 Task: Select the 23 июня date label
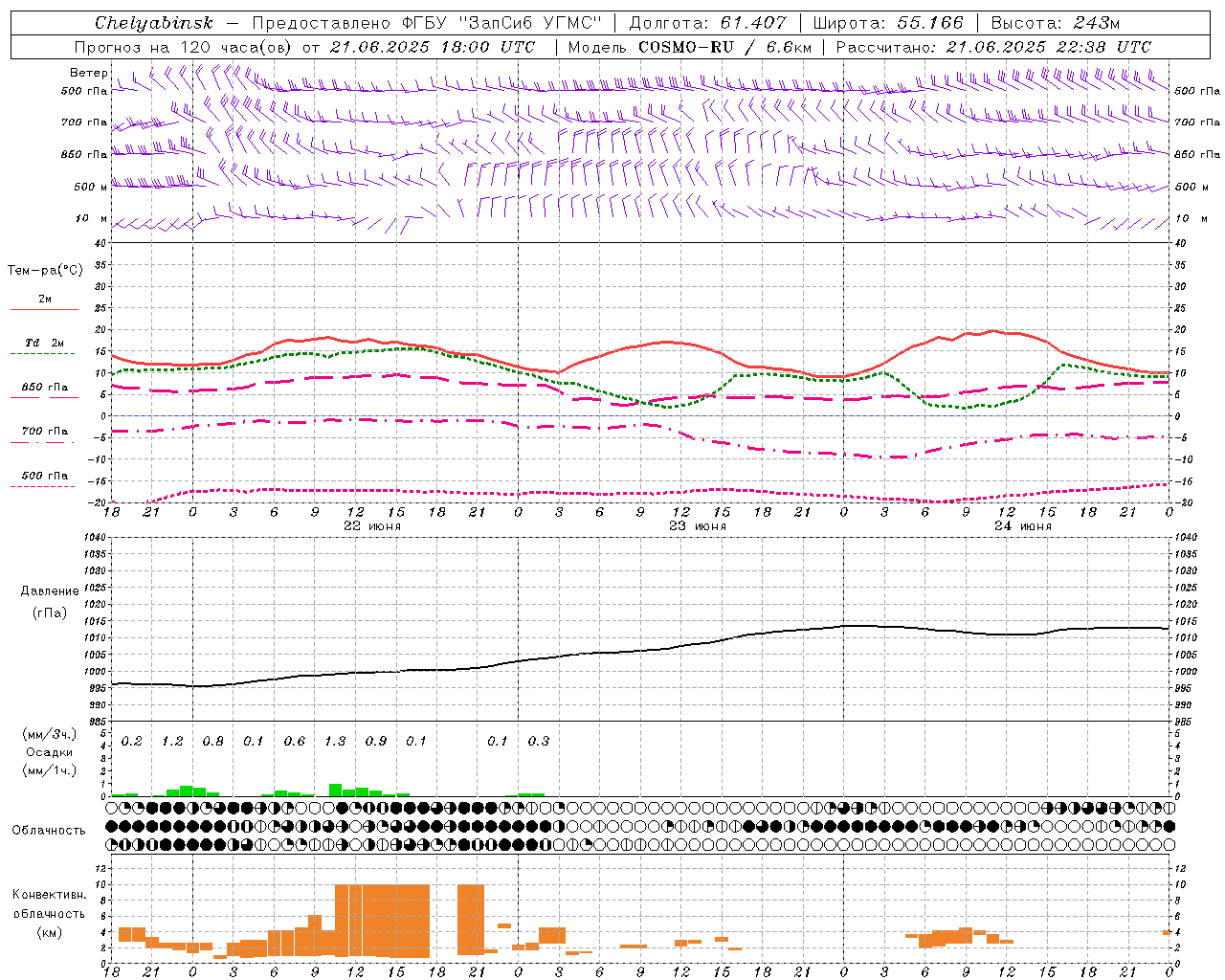(x=698, y=525)
